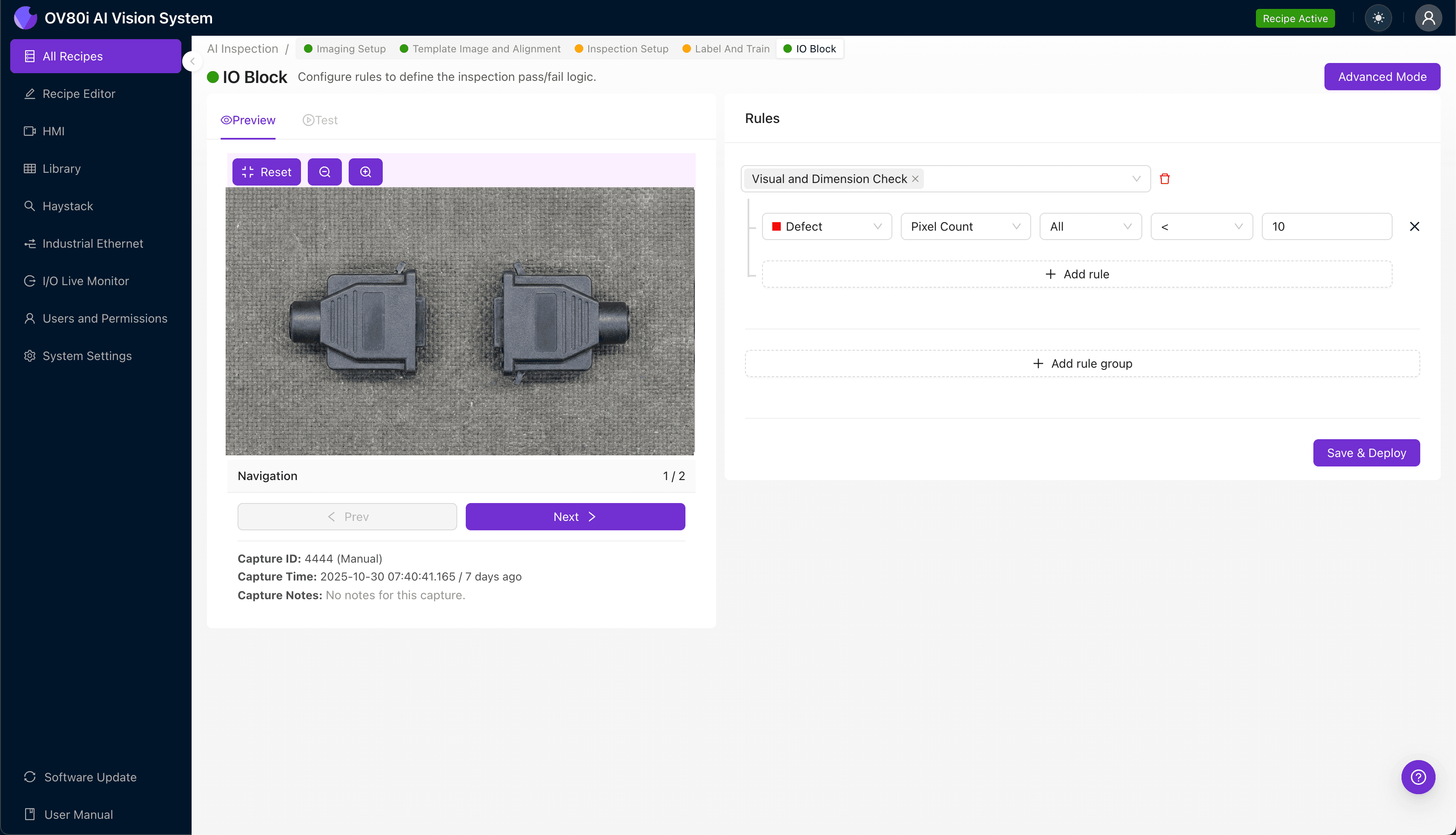
Task: Edit the threshold value of 10
Action: (1326, 226)
